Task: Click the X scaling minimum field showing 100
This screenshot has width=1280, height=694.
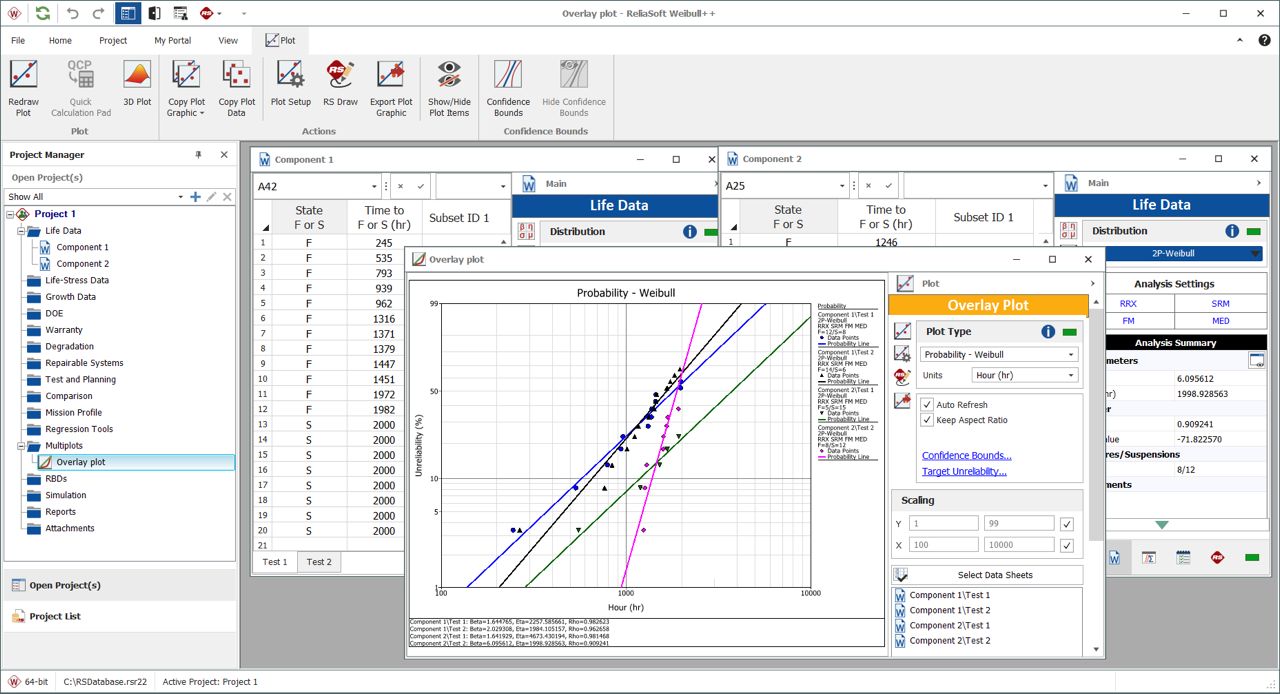Action: 943,545
